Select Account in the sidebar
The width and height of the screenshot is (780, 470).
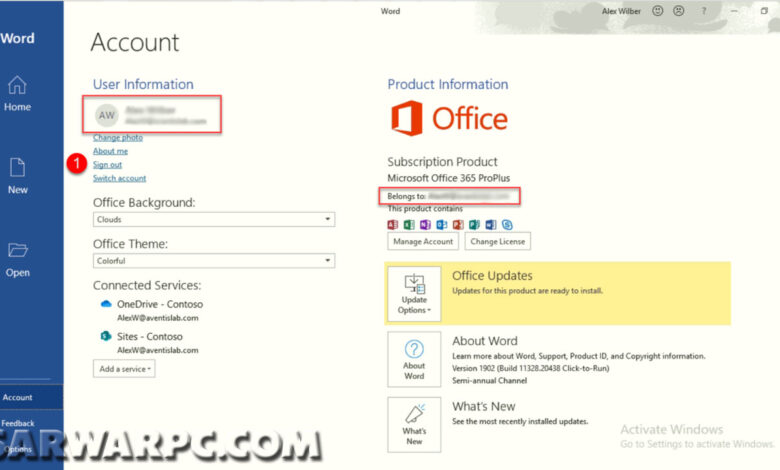coord(31,397)
